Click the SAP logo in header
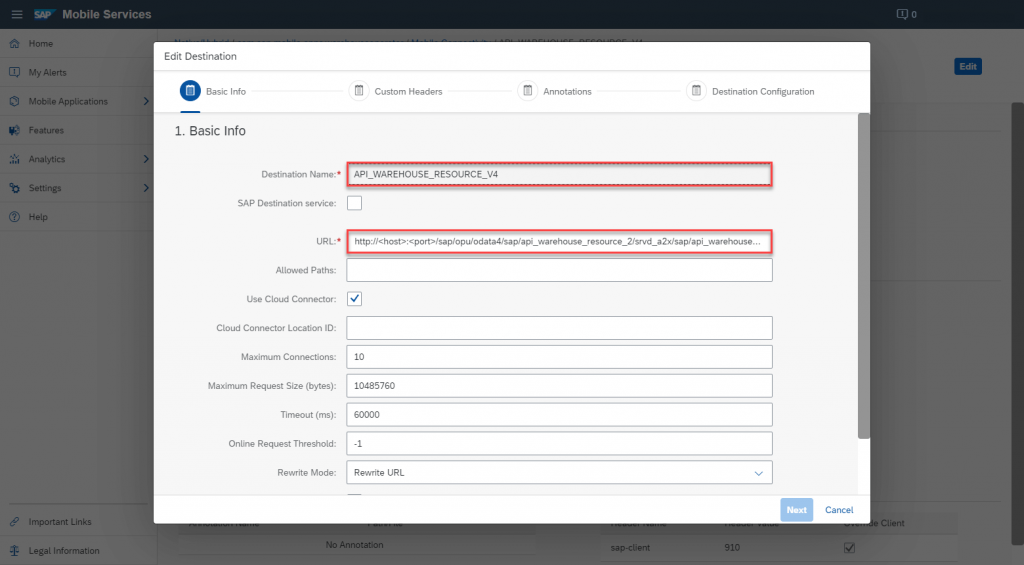 coord(44,14)
